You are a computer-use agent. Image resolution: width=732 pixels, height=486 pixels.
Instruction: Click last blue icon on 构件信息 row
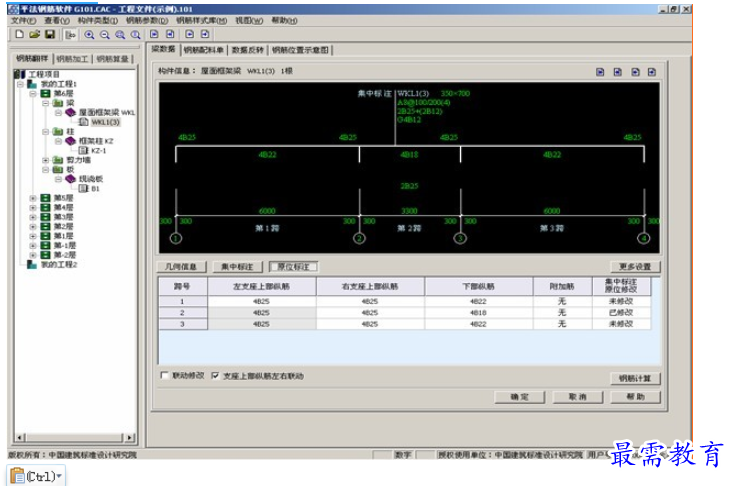(652, 72)
